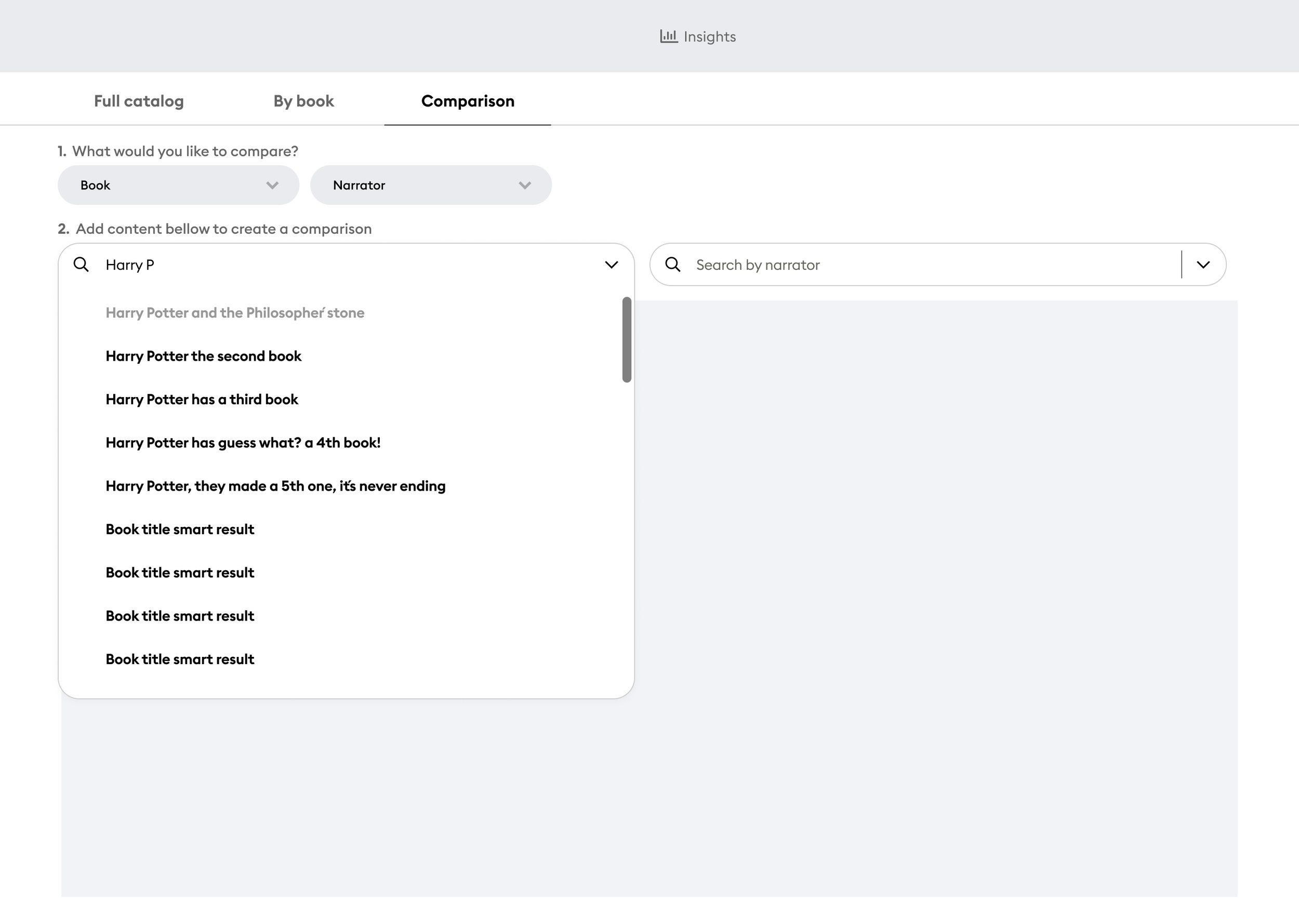
Task: Click the magnifier icon in narrator search
Action: tap(673, 265)
